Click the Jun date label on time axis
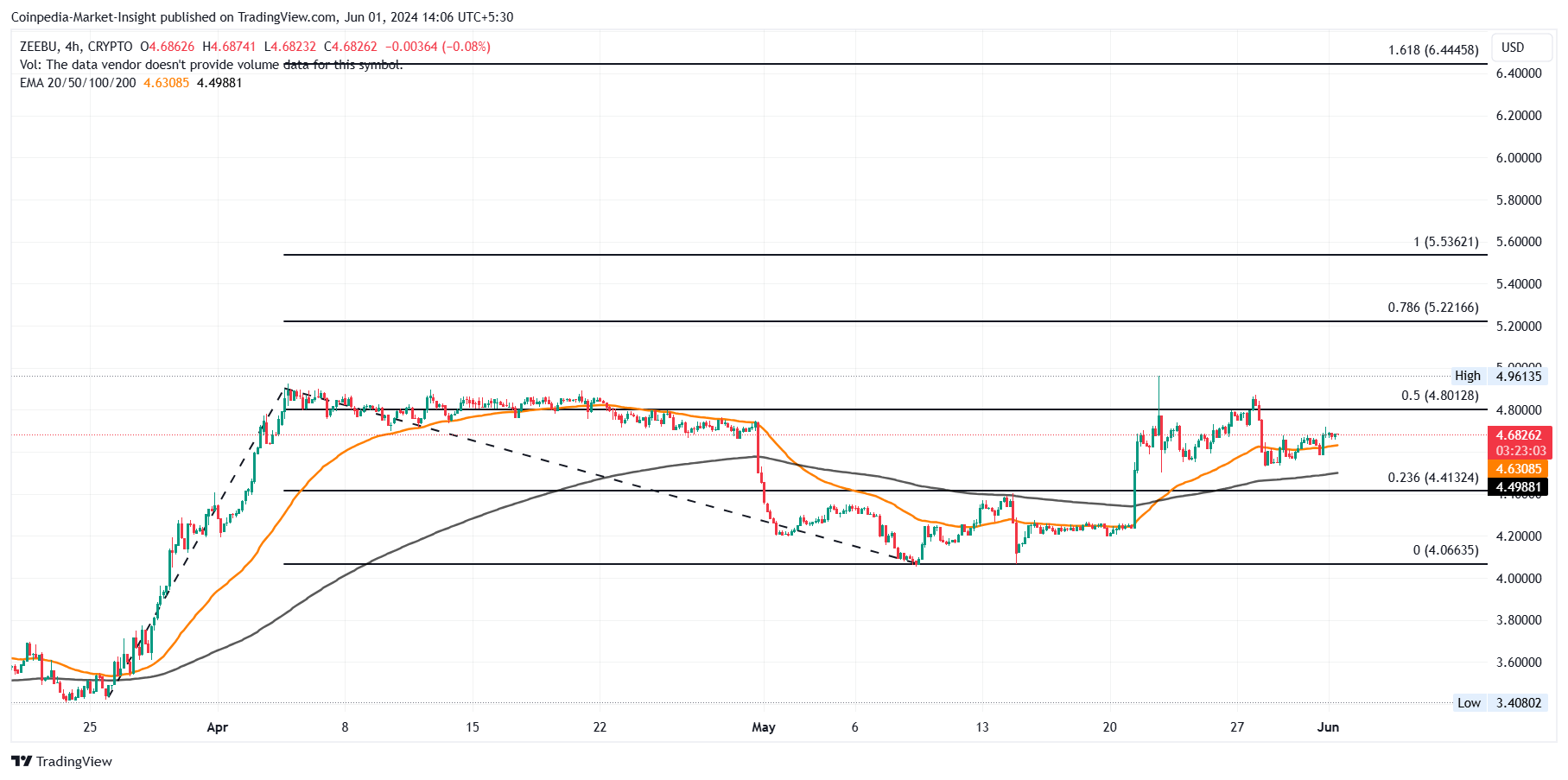Screen dimensions: 1568x780 click(1328, 727)
